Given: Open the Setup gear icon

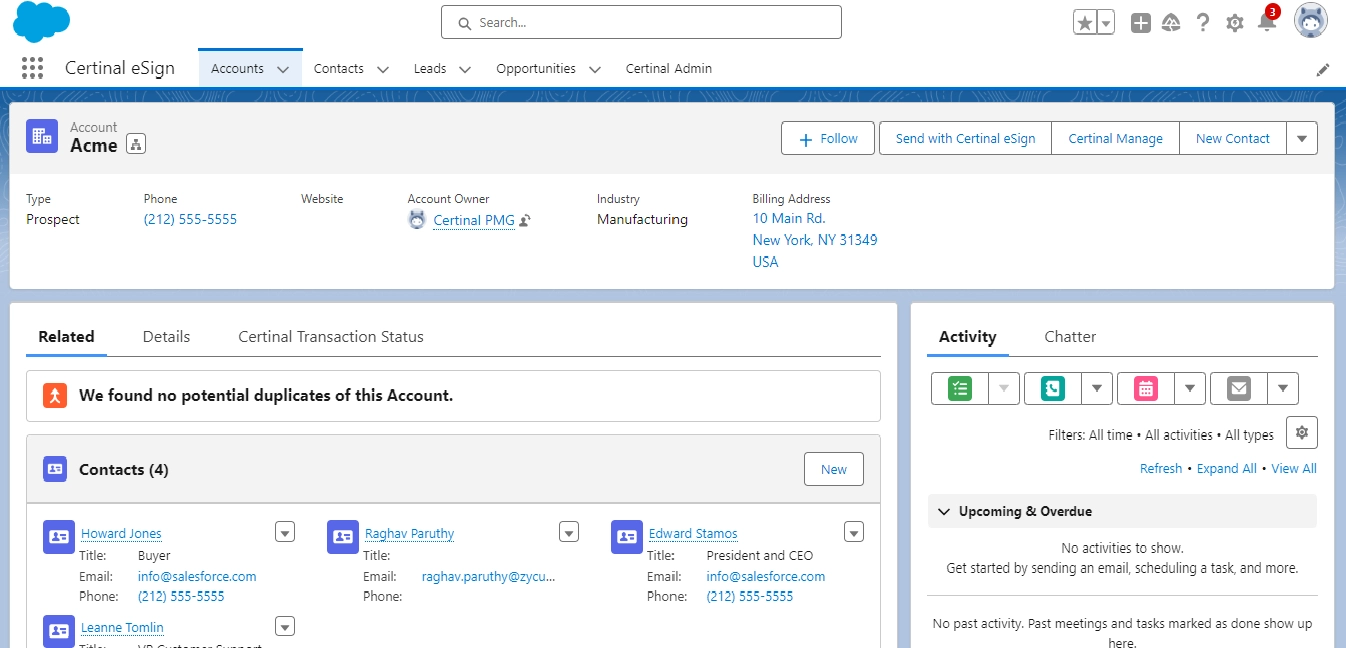Looking at the screenshot, I should (x=1235, y=23).
